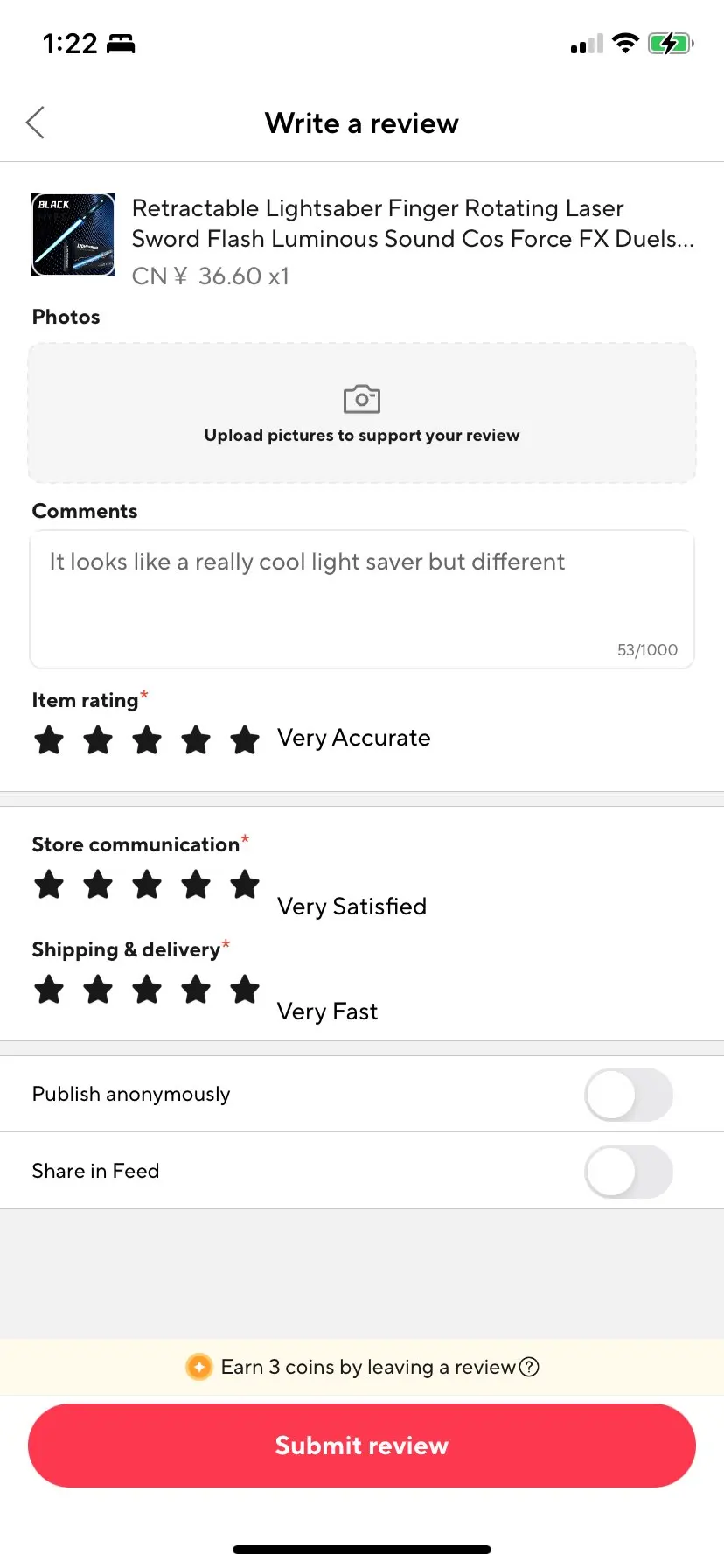Set Shipping & delivery to fifth star
This screenshot has height=1568, width=724.
(x=245, y=990)
